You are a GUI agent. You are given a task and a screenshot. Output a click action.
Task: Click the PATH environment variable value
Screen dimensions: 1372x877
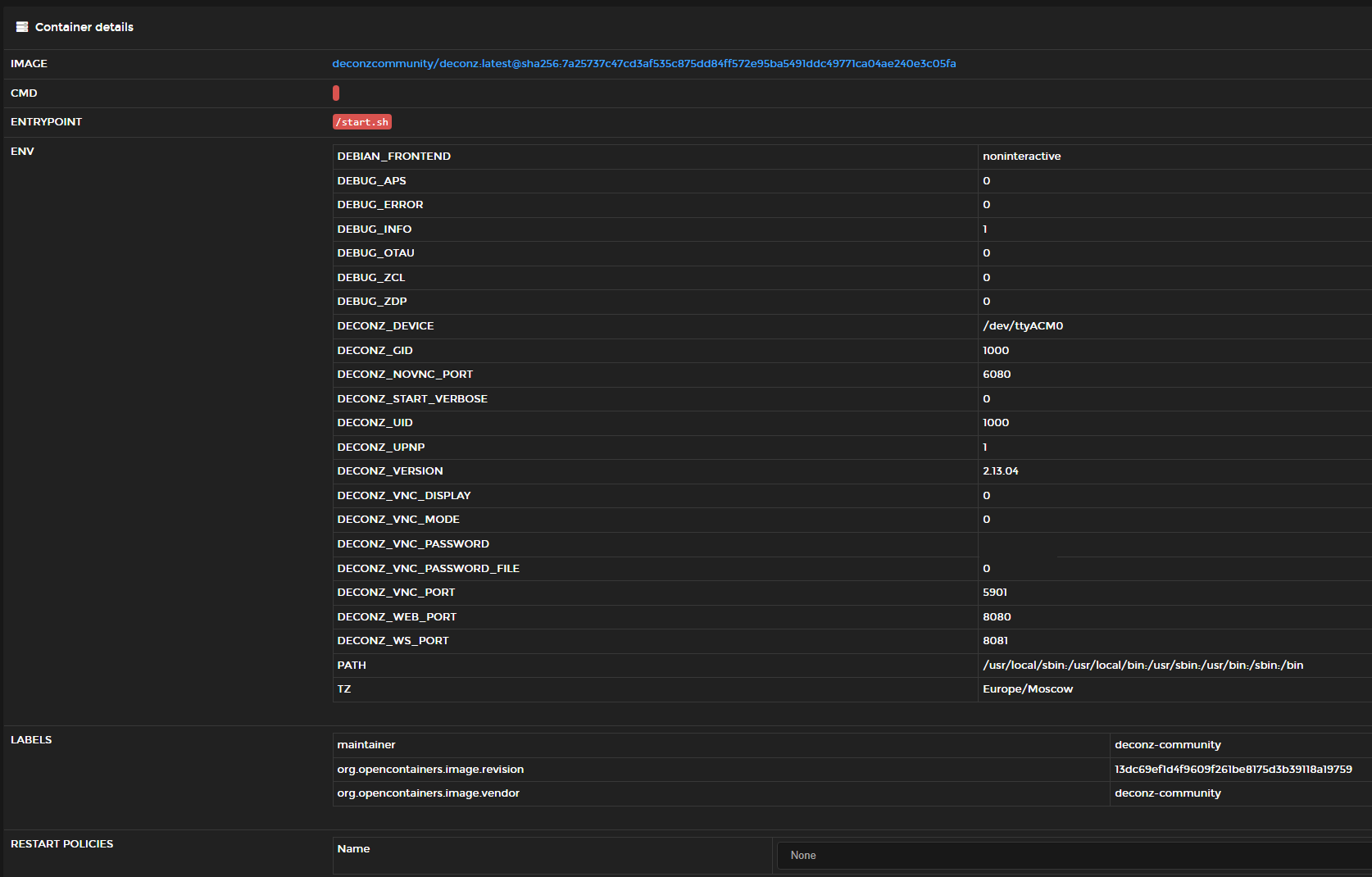click(1143, 665)
